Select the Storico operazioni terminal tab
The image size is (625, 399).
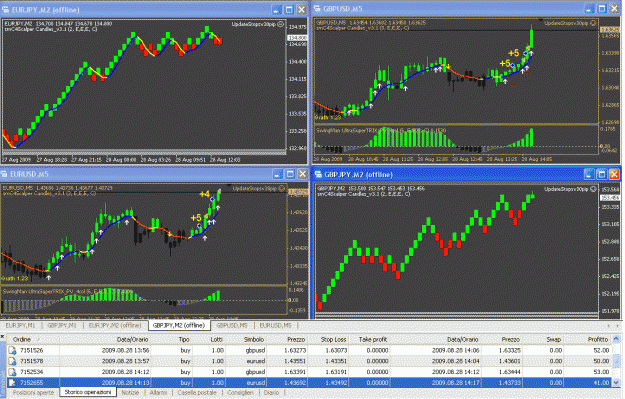point(88,392)
